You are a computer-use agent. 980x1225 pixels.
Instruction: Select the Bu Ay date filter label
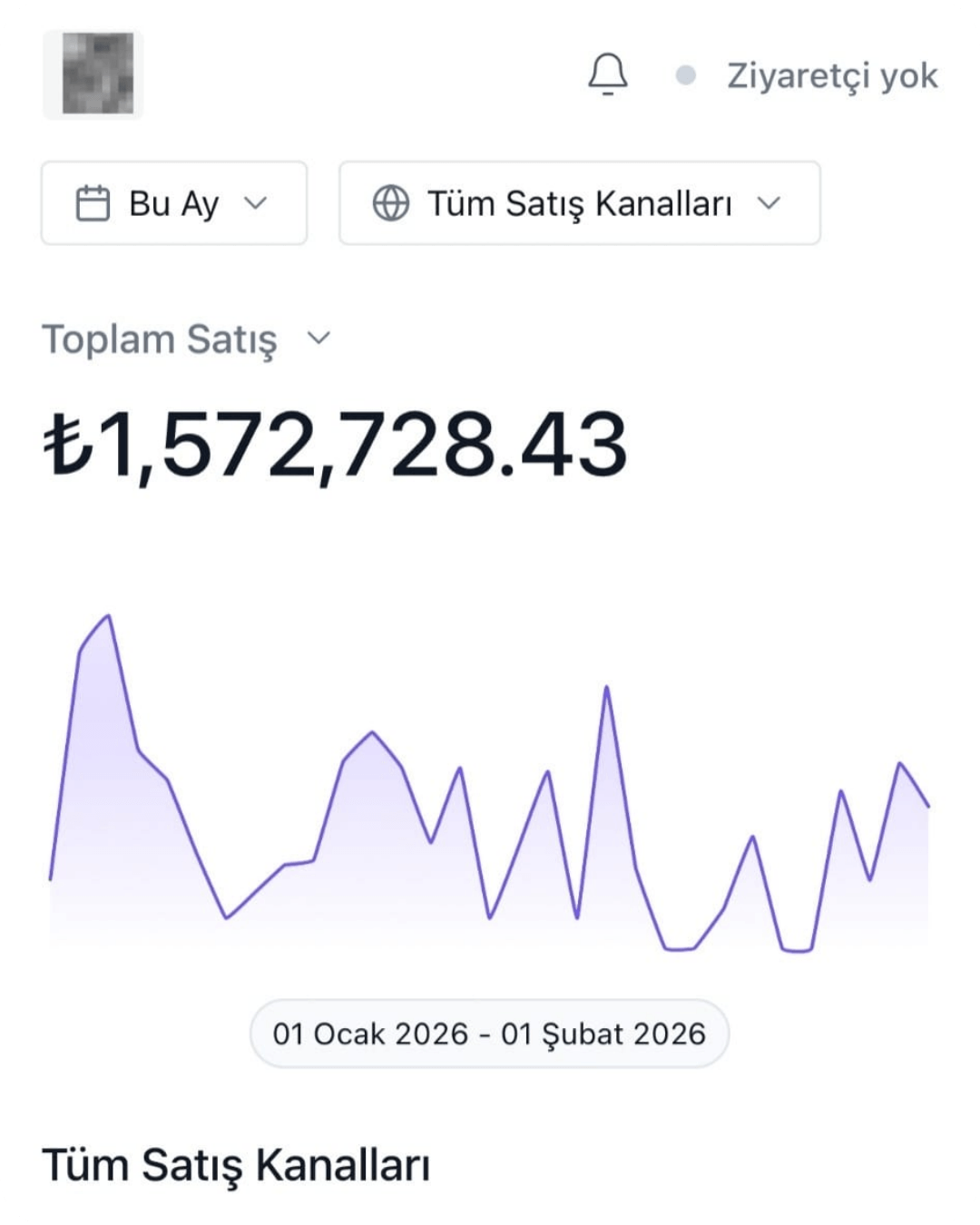173,203
